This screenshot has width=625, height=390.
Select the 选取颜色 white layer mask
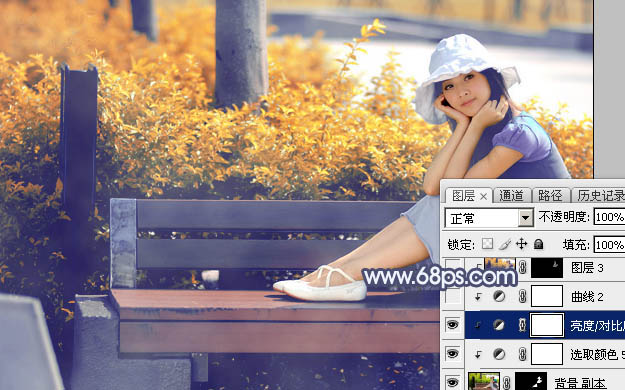547,354
